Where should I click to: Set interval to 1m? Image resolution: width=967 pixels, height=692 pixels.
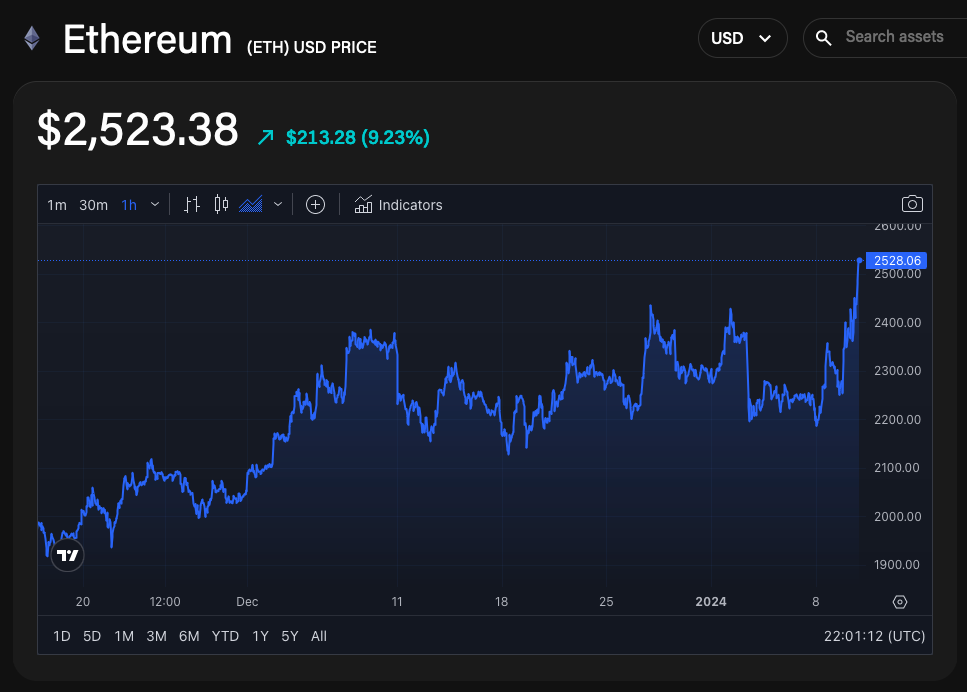[x=57, y=205]
